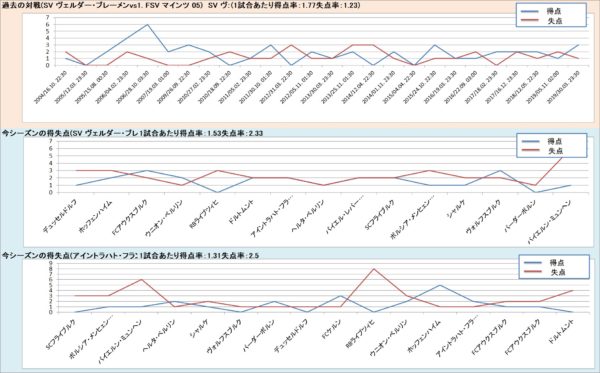Click RBライプツィヒ label in アイントラハト・フラ season chart
Screen dimensions: 600x373
(x=360, y=333)
